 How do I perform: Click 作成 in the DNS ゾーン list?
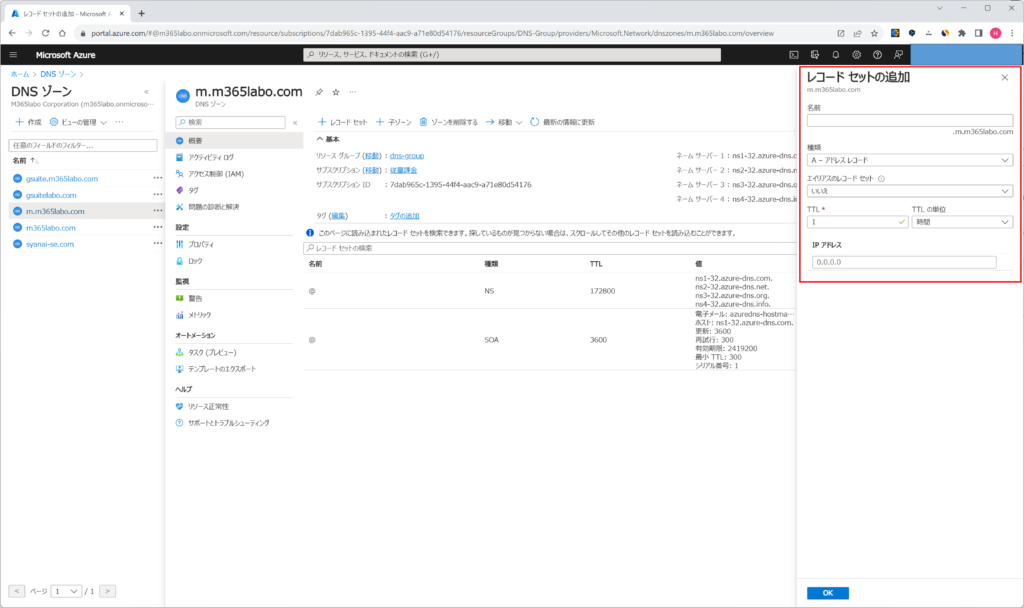[28, 122]
